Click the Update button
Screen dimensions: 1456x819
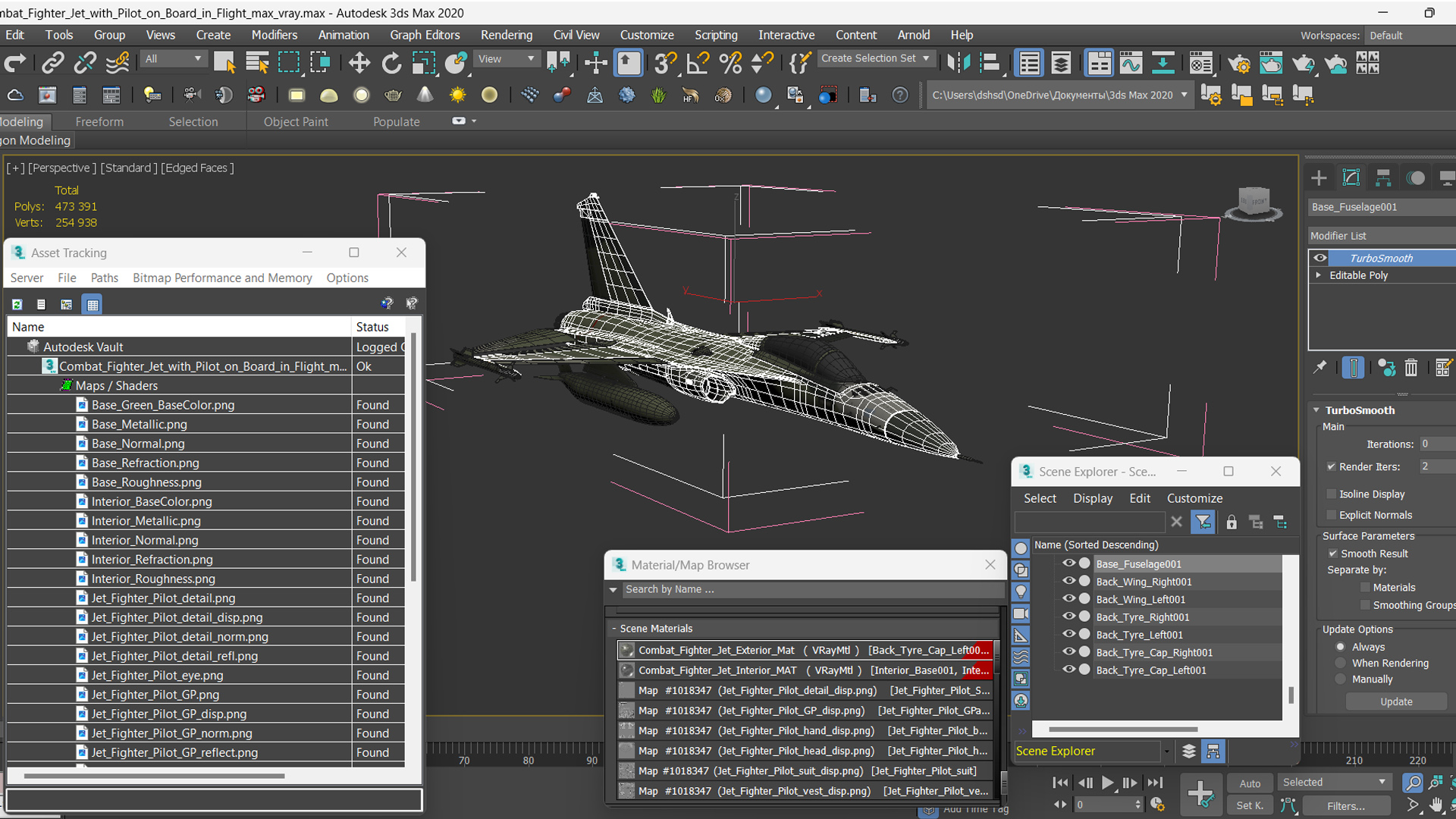1396,702
